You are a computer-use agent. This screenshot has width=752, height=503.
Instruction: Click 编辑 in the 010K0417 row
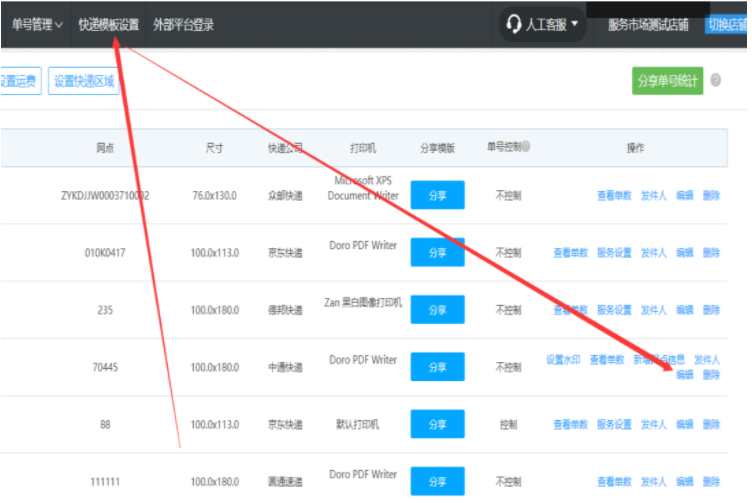click(684, 252)
